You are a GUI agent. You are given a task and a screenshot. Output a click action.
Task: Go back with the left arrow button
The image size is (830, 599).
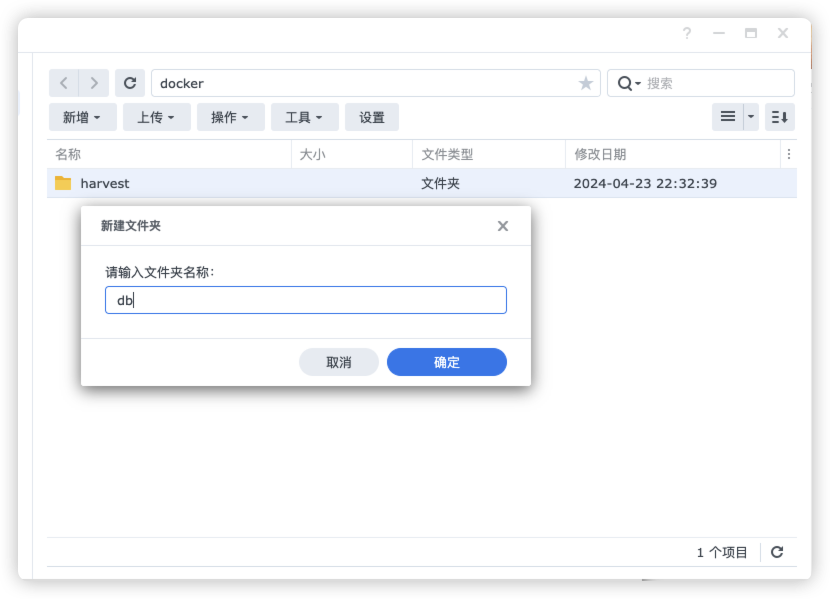click(x=64, y=83)
